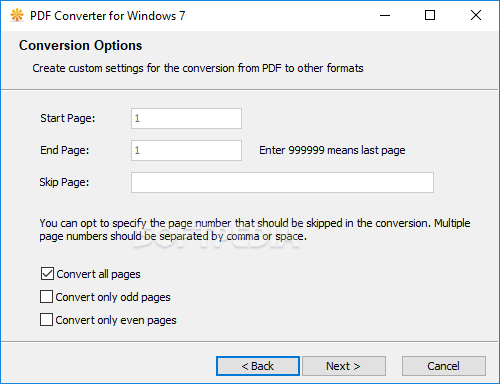Click the 'Conversion Options' heading

pyautogui.click(x=80, y=46)
